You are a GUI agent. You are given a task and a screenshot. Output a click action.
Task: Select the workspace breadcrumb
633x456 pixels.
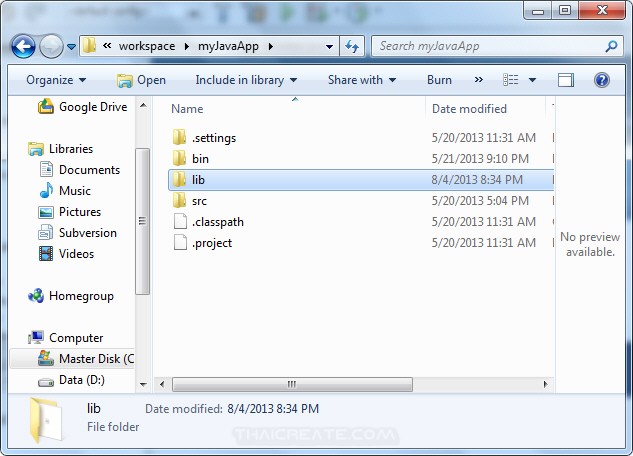[147, 46]
